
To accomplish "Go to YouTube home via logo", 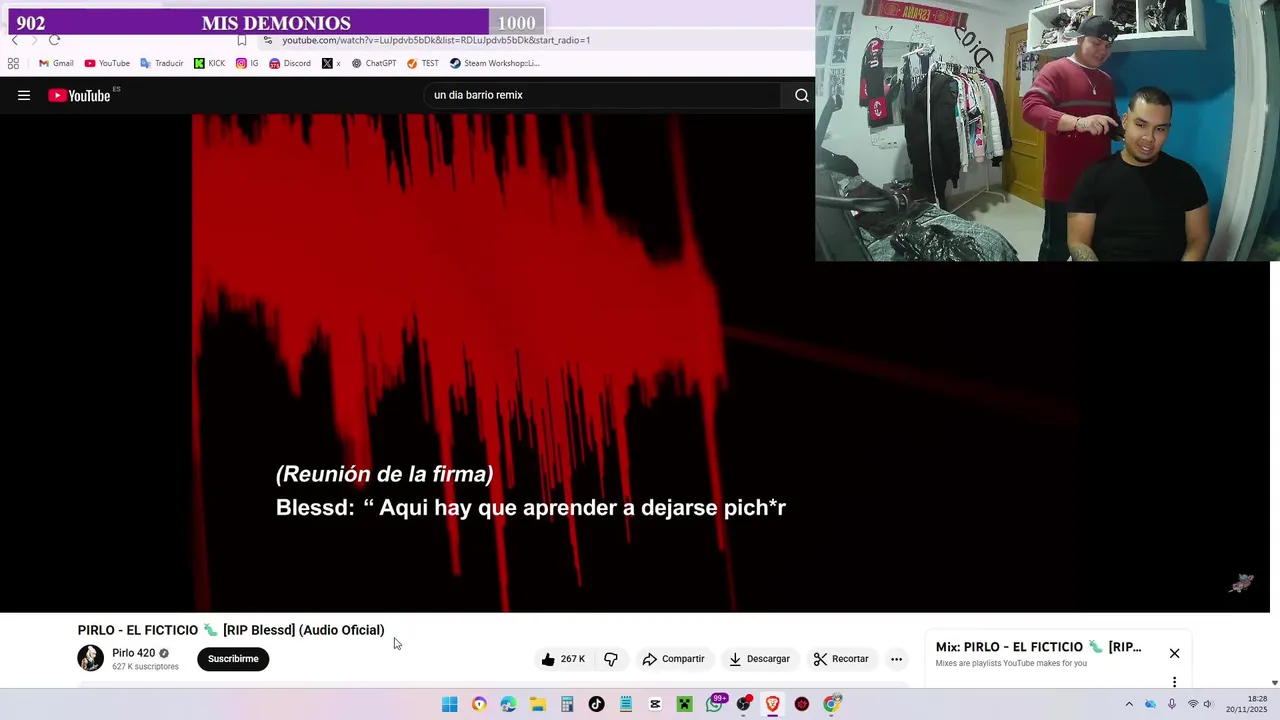I will pos(80,96).
